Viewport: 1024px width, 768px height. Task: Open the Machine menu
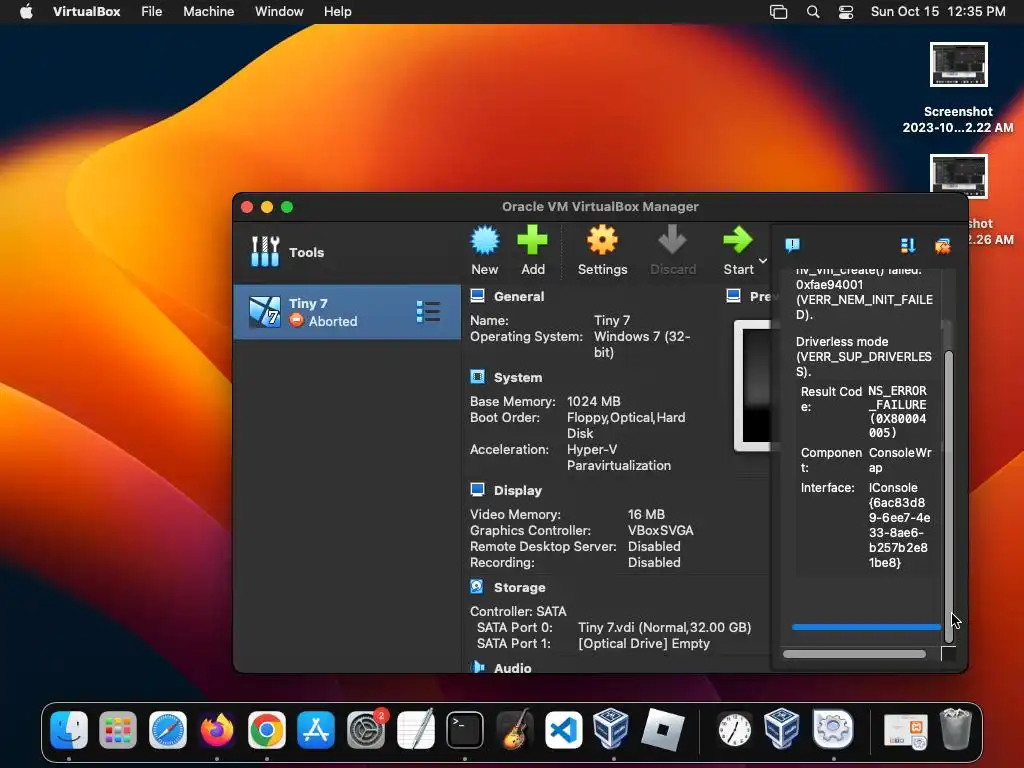coord(208,12)
